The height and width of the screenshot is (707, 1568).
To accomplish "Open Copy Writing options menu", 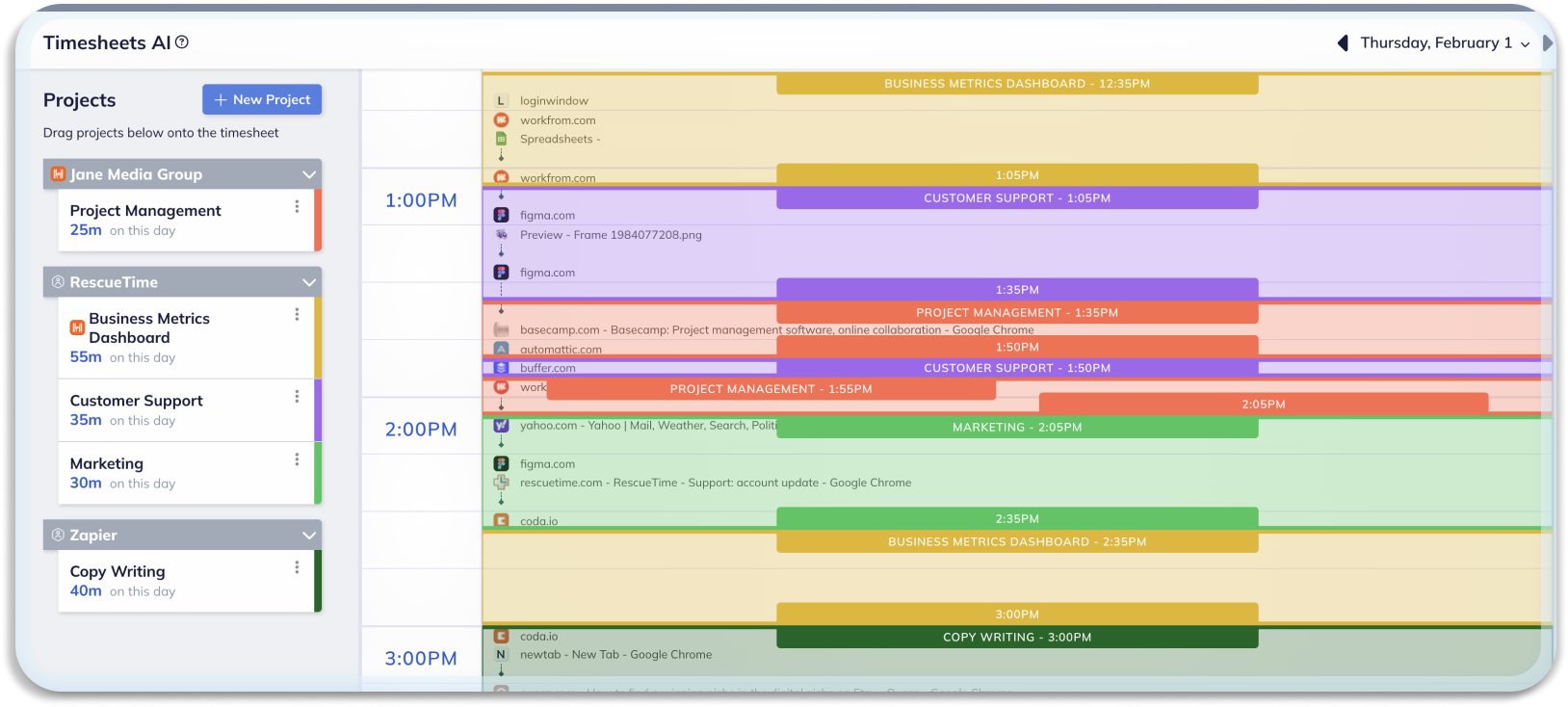I will pos(297,567).
